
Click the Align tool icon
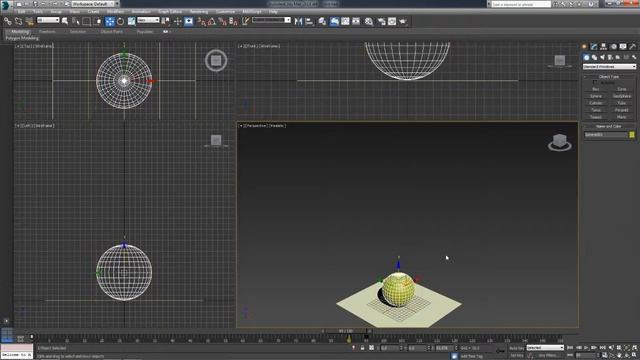(x=309, y=21)
